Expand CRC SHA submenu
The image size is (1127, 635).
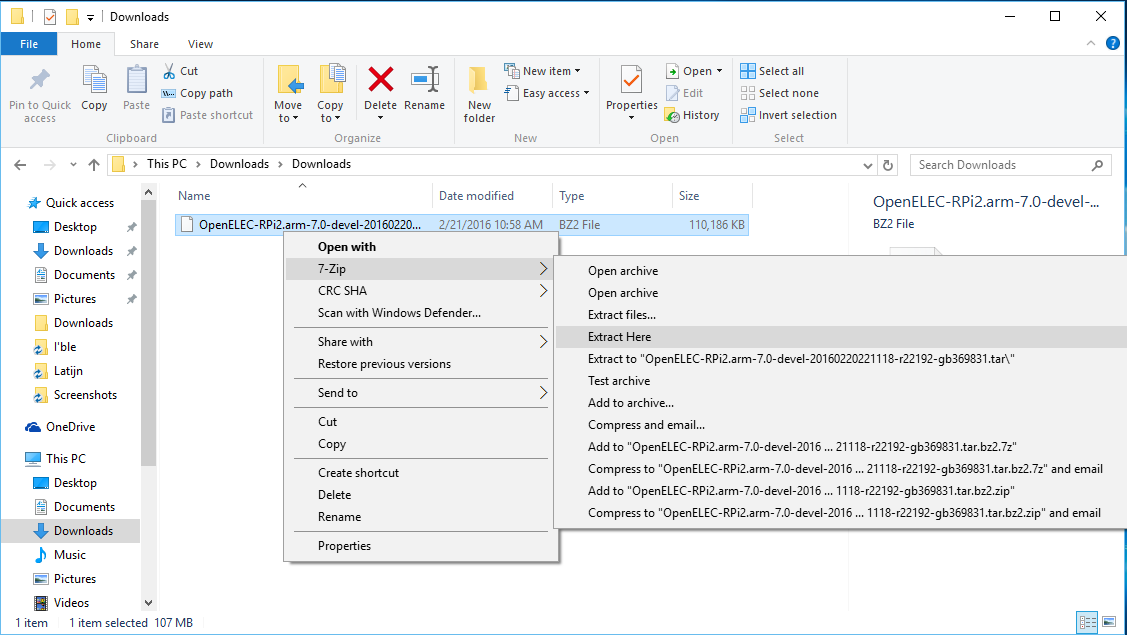[420, 291]
